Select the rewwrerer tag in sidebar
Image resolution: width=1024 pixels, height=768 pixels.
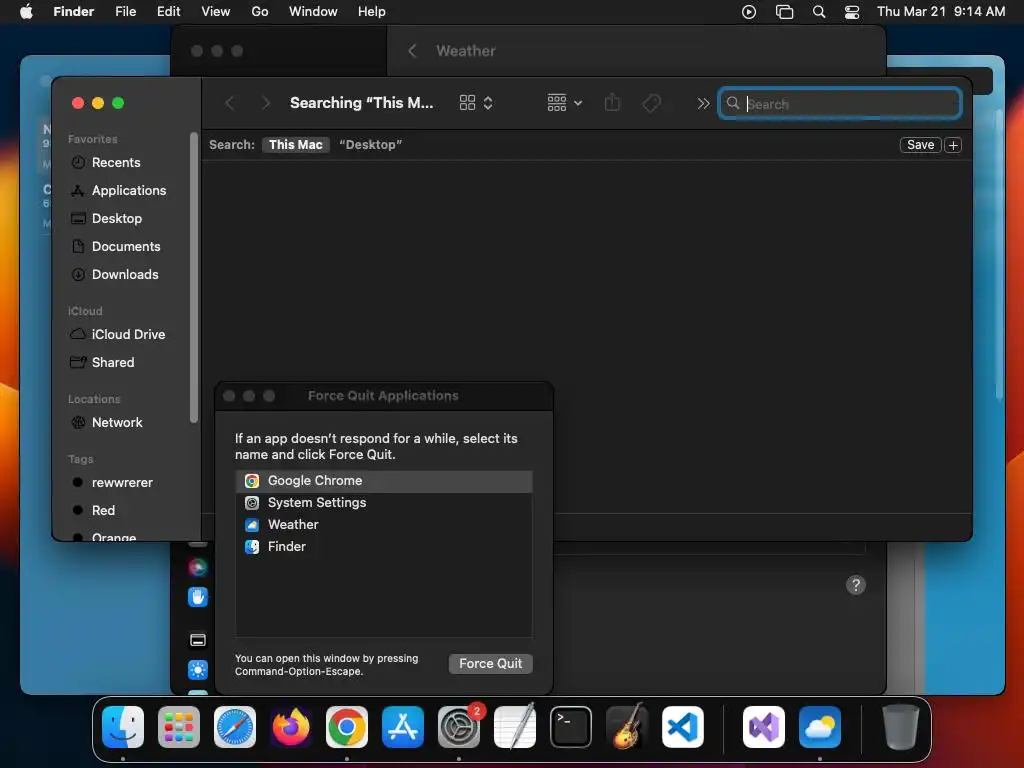112,482
